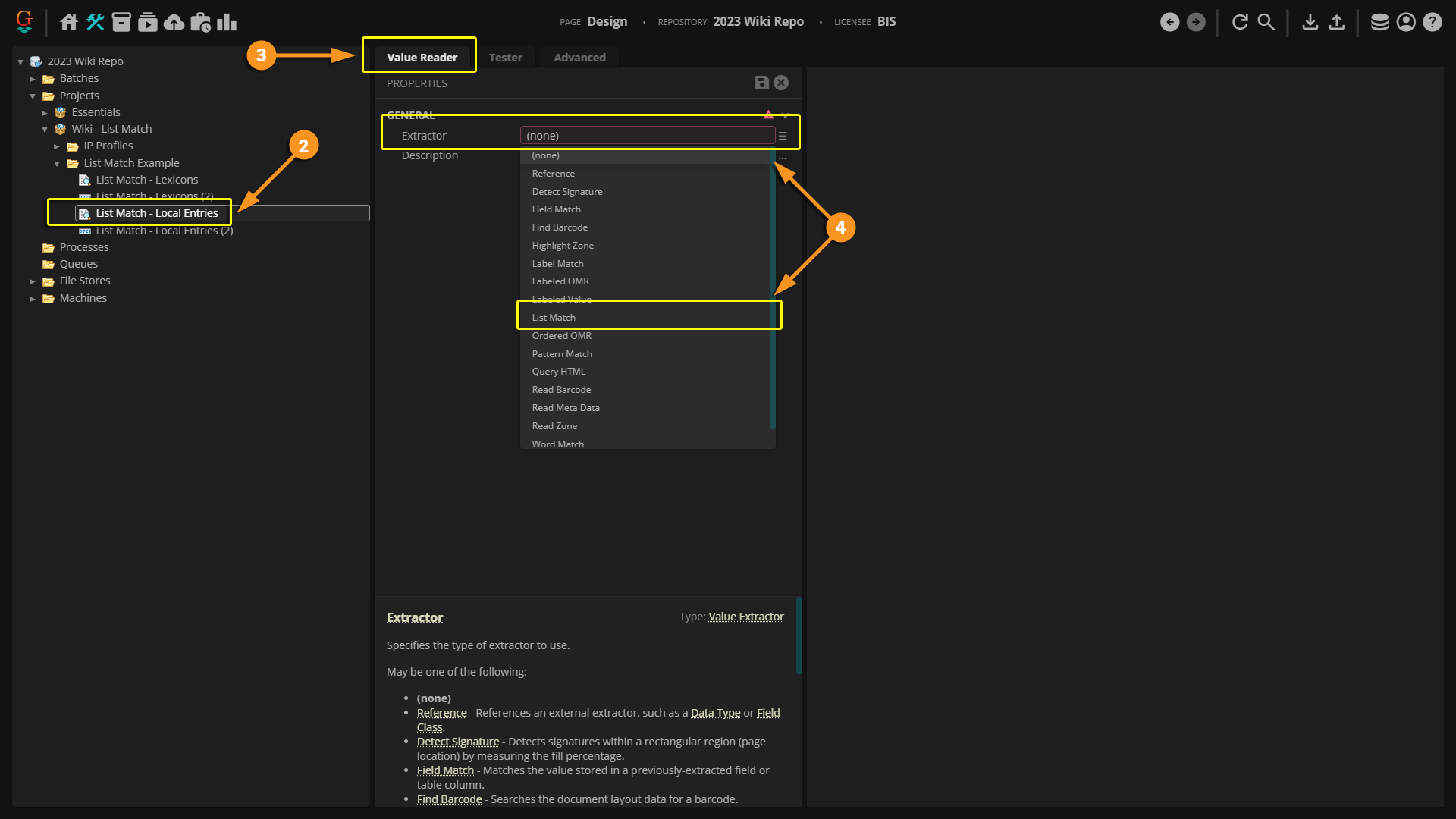Click the refresh icon
The width and height of the screenshot is (1456, 819).
[1240, 22]
